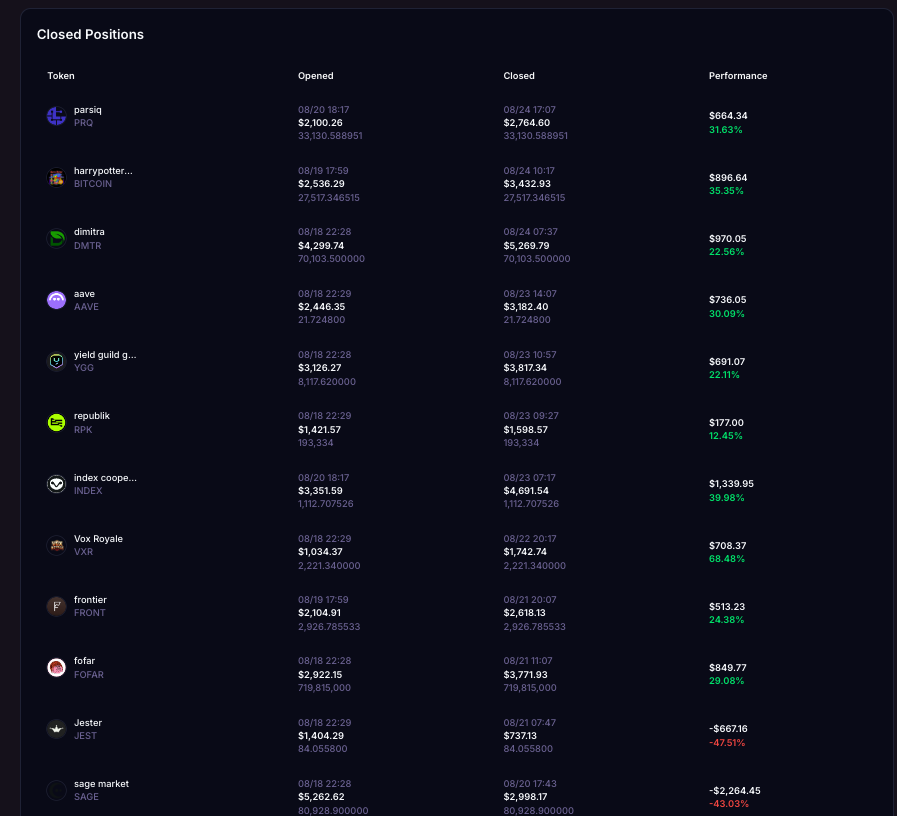
Task: Click the 68.48% gain figure
Action: click(x=727, y=558)
